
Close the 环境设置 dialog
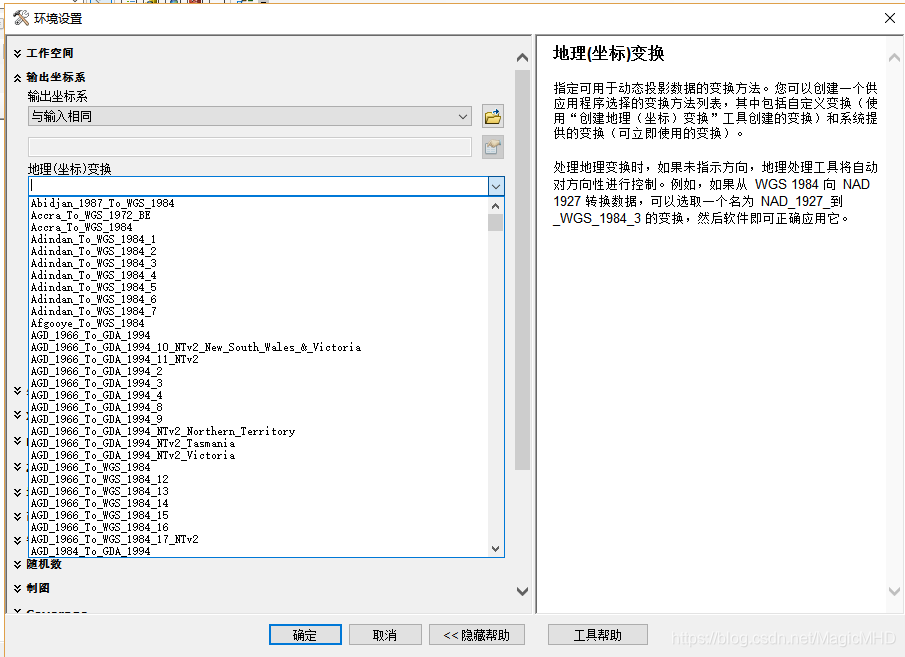(889, 18)
